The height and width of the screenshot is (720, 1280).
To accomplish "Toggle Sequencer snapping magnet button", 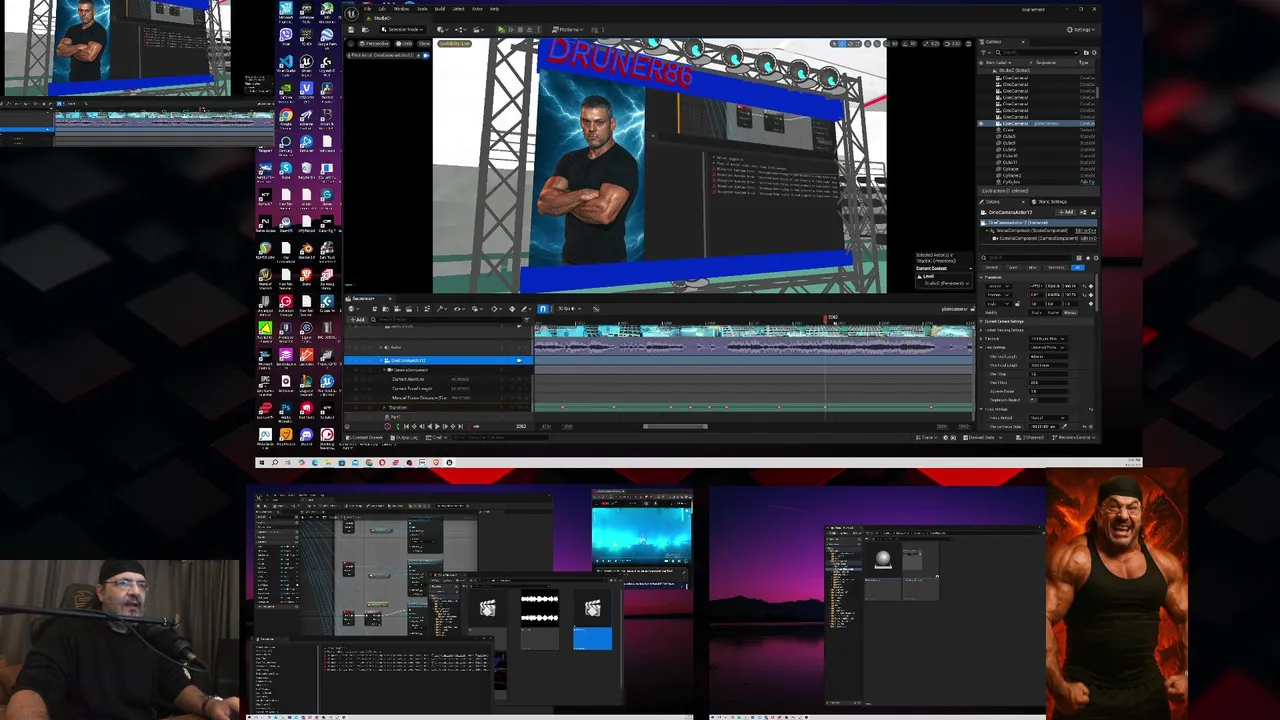I will (x=543, y=309).
